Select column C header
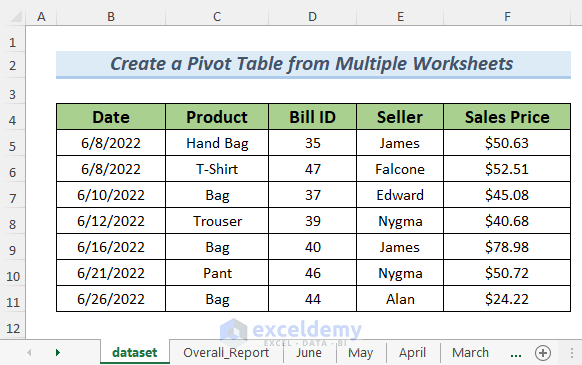This screenshot has height=365, width=582. pos(217,17)
